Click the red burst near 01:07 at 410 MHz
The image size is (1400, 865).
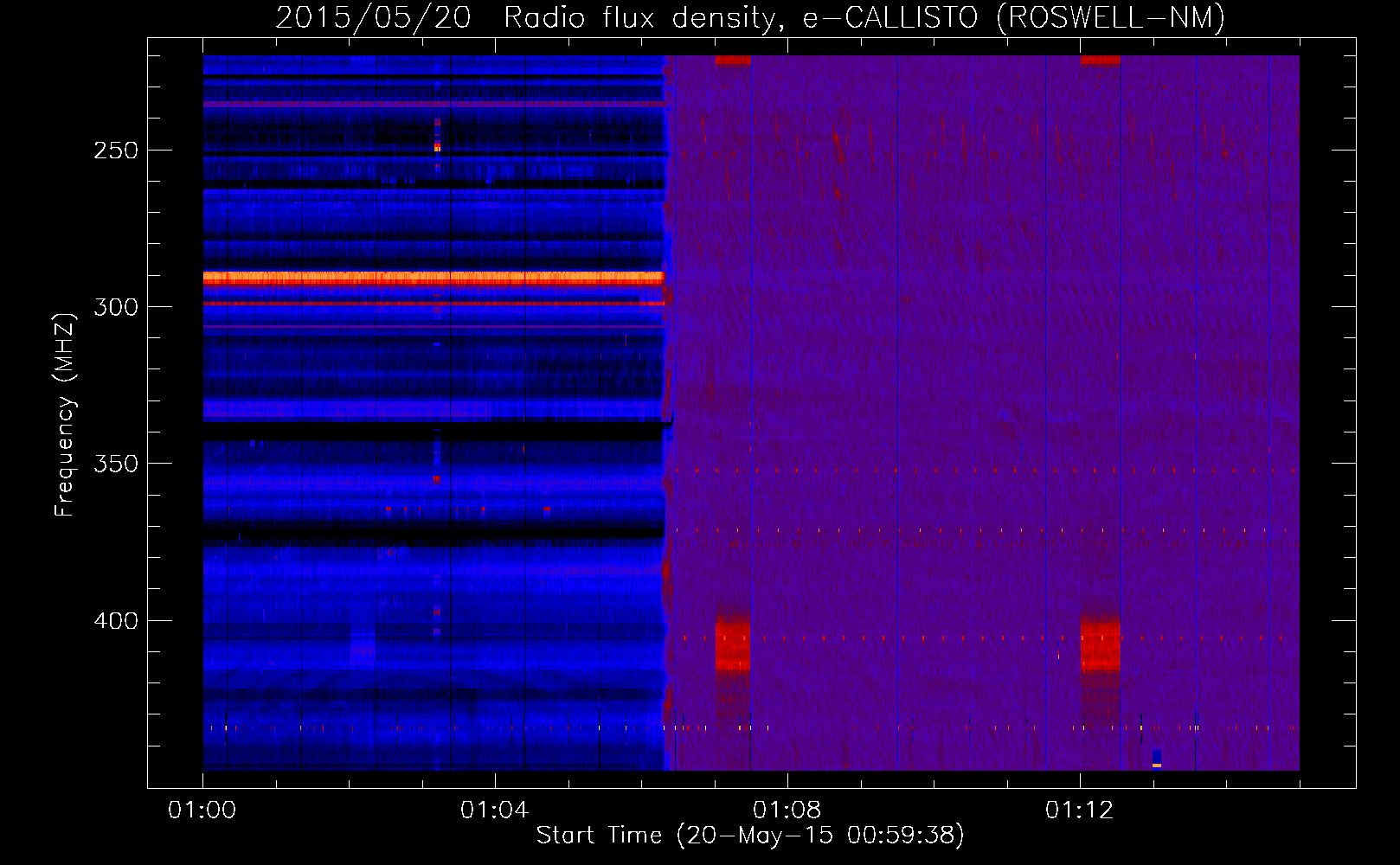(x=733, y=644)
